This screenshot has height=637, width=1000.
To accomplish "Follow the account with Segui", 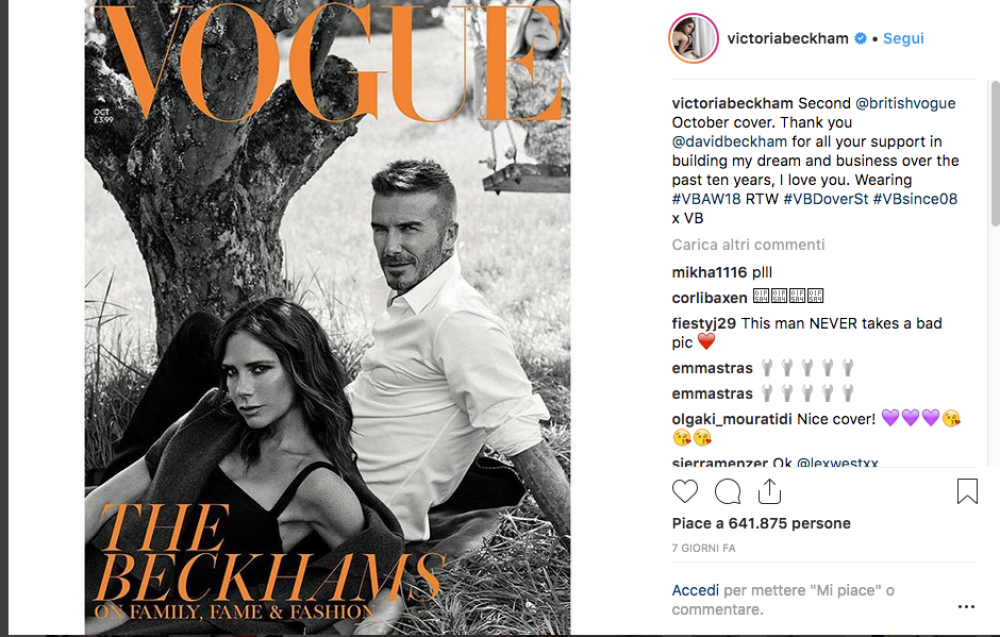I will [x=903, y=38].
